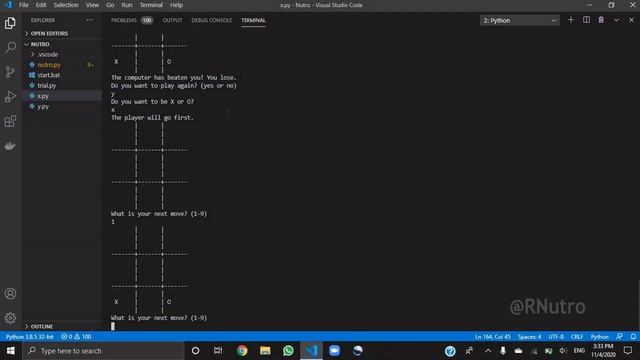Image resolution: width=640 pixels, height=360 pixels.
Task: Select the Terminal tab
Action: click(253, 20)
